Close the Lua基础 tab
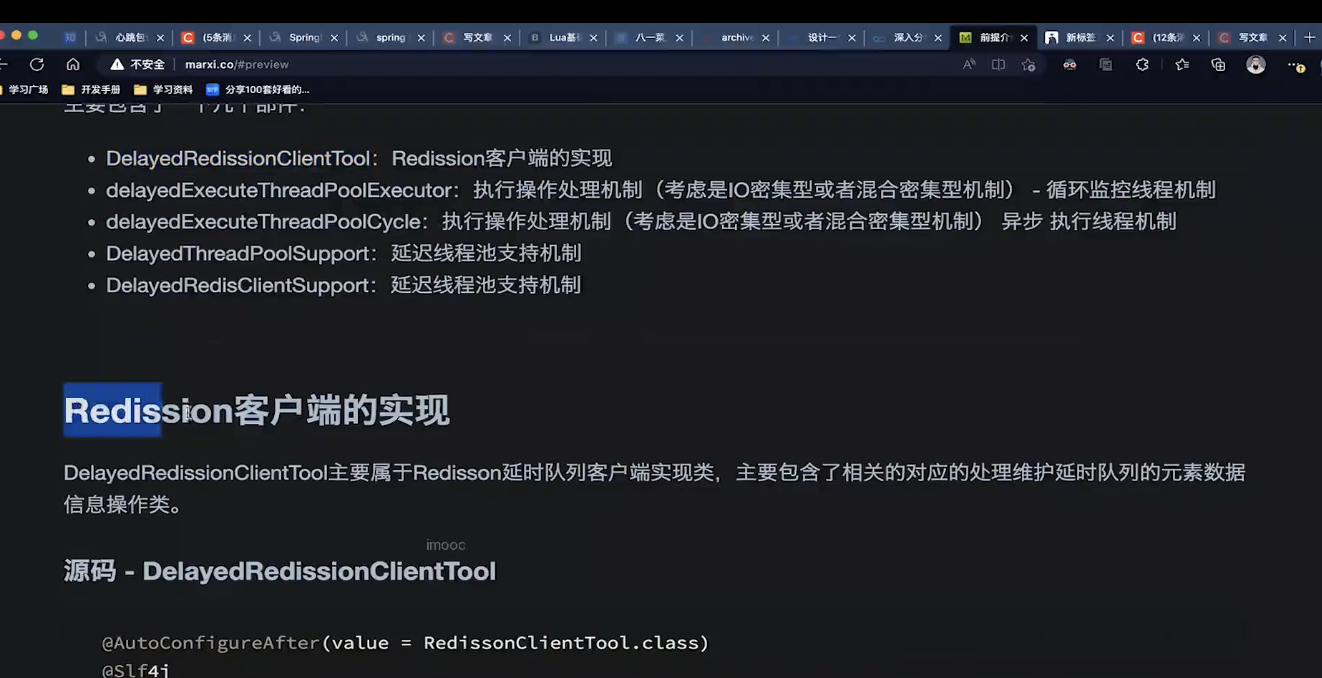This screenshot has height=678, width=1322. tap(594, 38)
